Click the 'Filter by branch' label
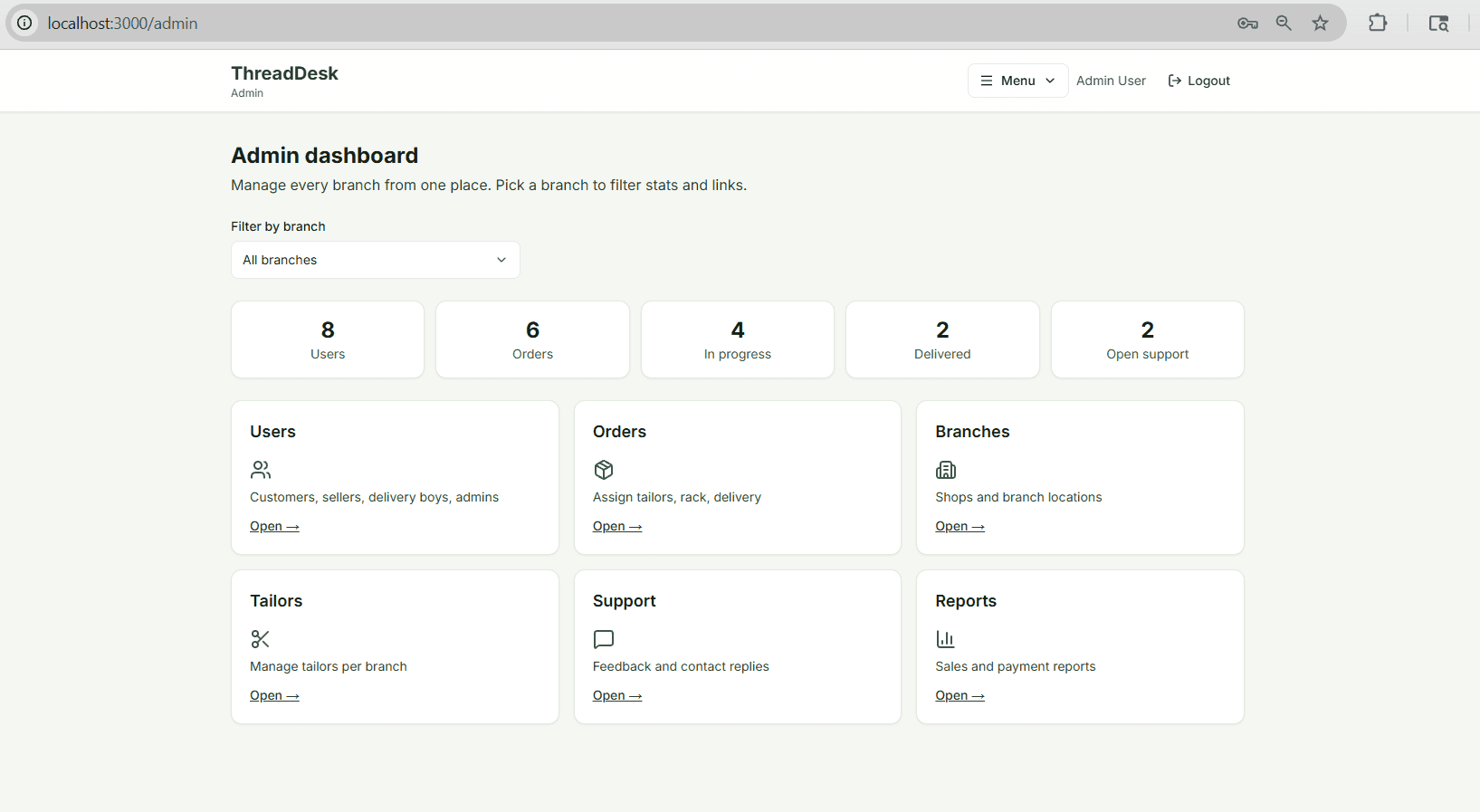The width and height of the screenshot is (1480, 812). [278, 226]
